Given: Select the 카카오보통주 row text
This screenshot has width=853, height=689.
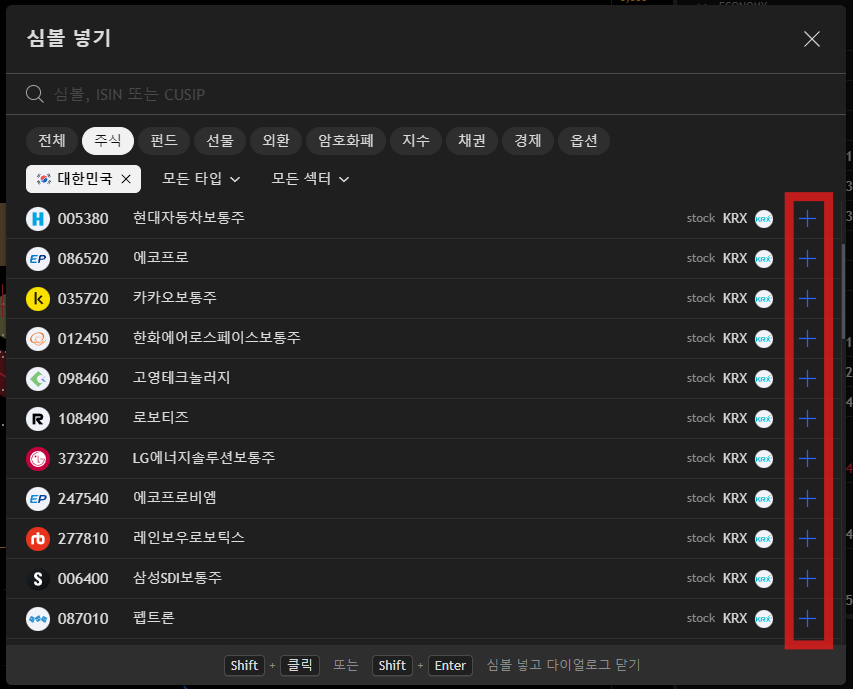Looking at the screenshot, I should (175, 298).
